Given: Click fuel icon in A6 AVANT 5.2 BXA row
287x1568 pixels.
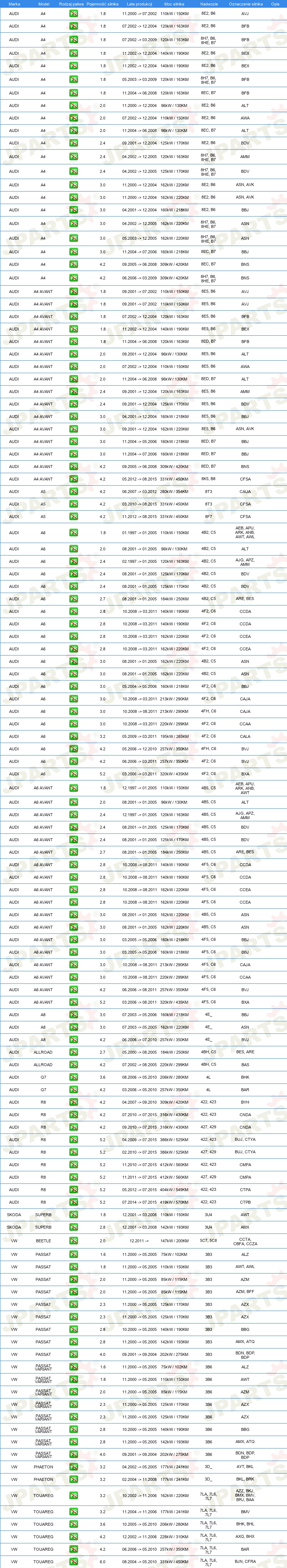Looking at the screenshot, I should coord(73,1003).
